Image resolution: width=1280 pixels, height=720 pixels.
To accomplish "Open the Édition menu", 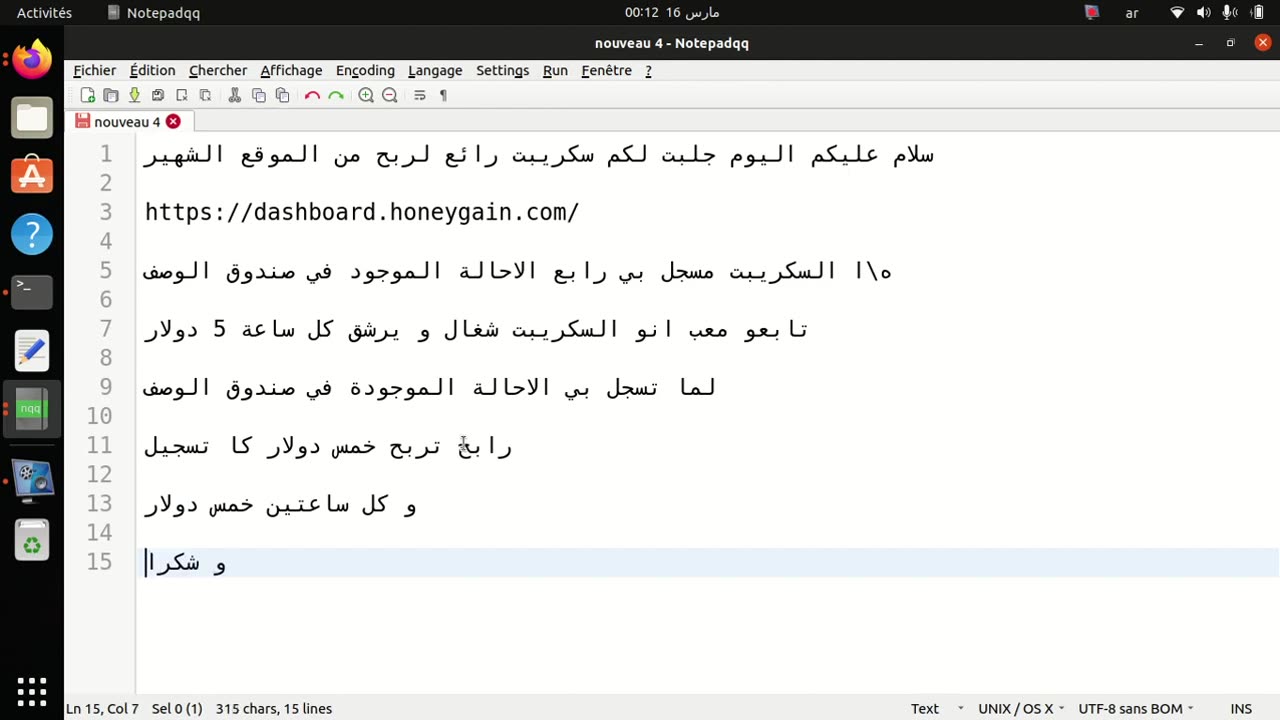I will tap(152, 70).
